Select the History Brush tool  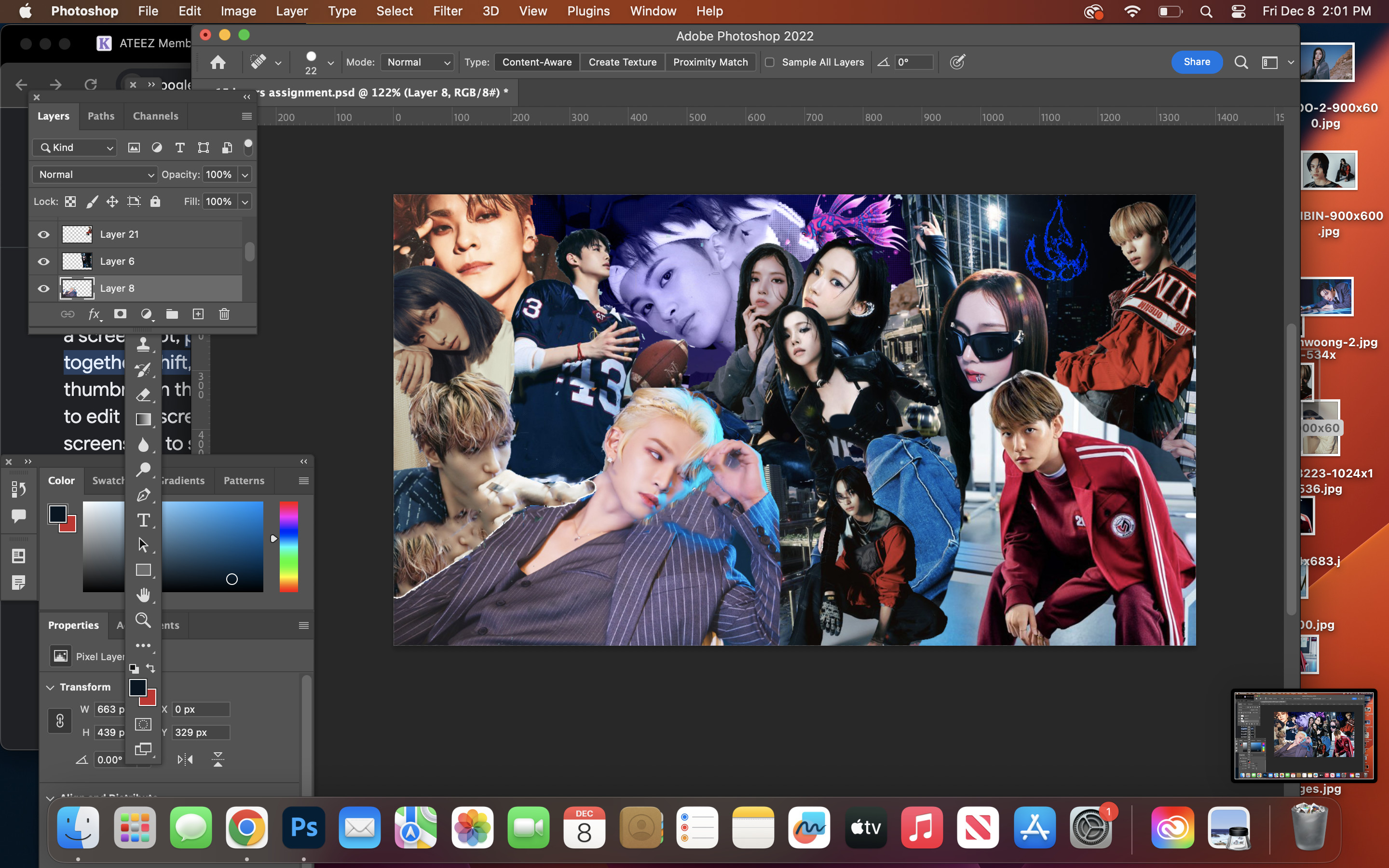(x=143, y=370)
